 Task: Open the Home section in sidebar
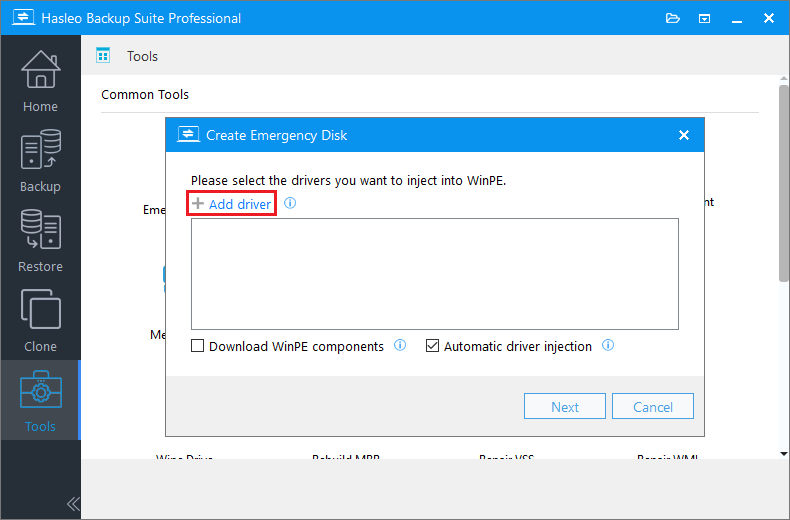point(40,81)
